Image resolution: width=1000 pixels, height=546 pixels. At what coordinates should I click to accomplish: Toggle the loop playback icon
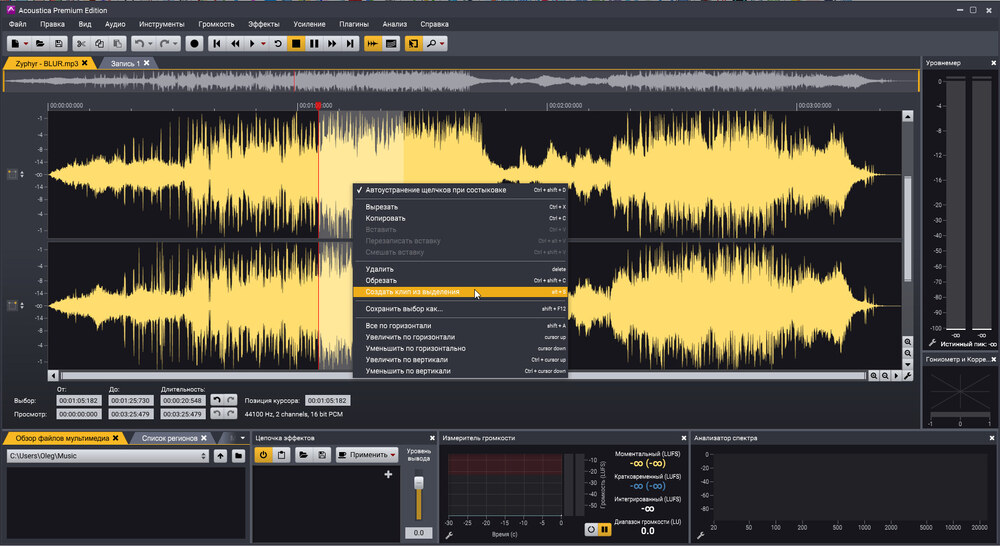tap(278, 44)
